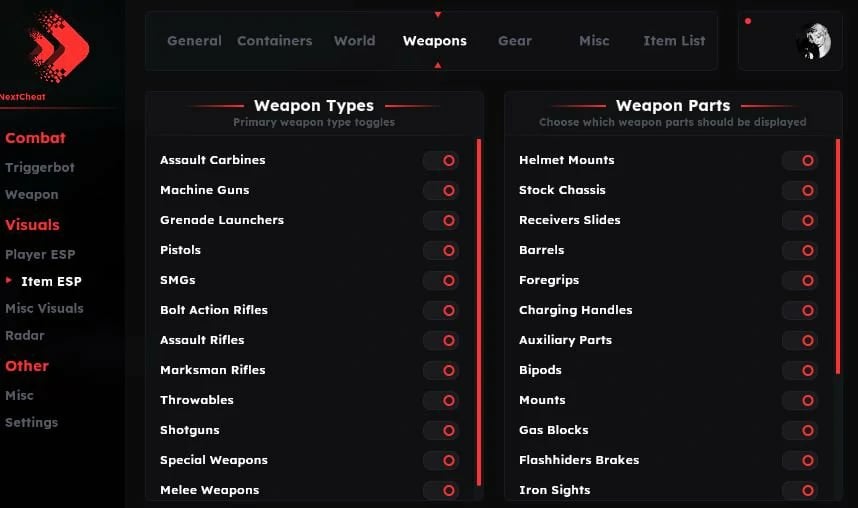Enable the Pistols toggle
The image size is (858, 508).
441,250
